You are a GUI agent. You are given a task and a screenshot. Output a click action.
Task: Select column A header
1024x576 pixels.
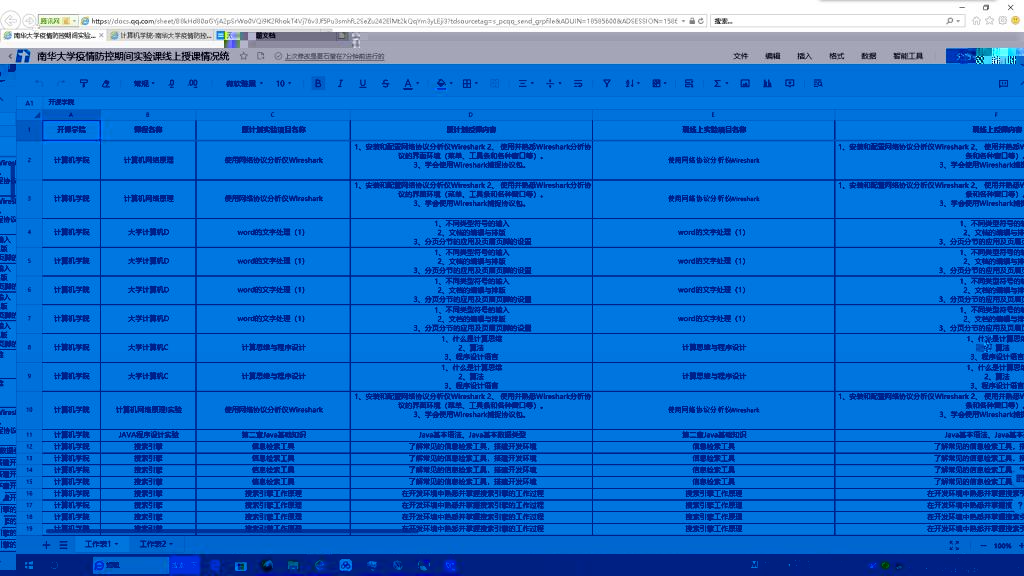pyautogui.click(x=71, y=115)
